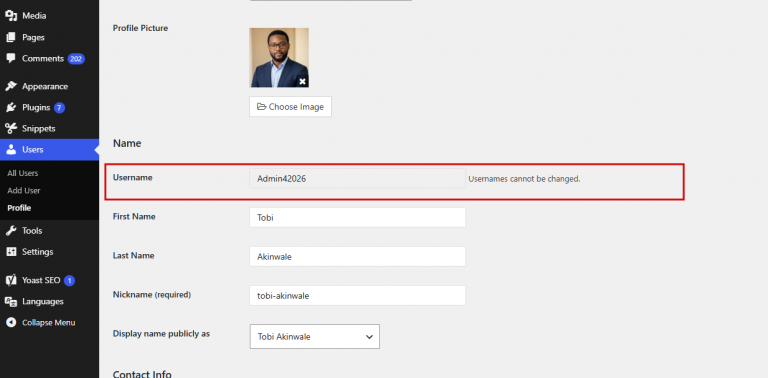Focus the First Name field
Image resolution: width=768 pixels, height=378 pixels.
(x=358, y=217)
